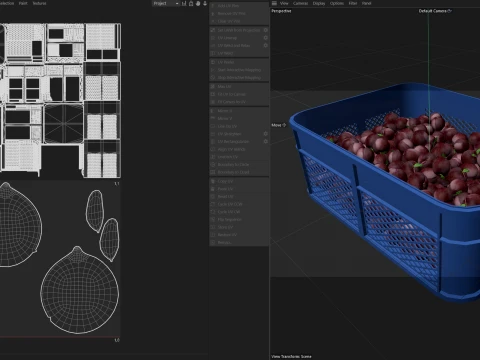Click the Cycle UV CCW icon
The image size is (480, 360).
tap(213, 204)
